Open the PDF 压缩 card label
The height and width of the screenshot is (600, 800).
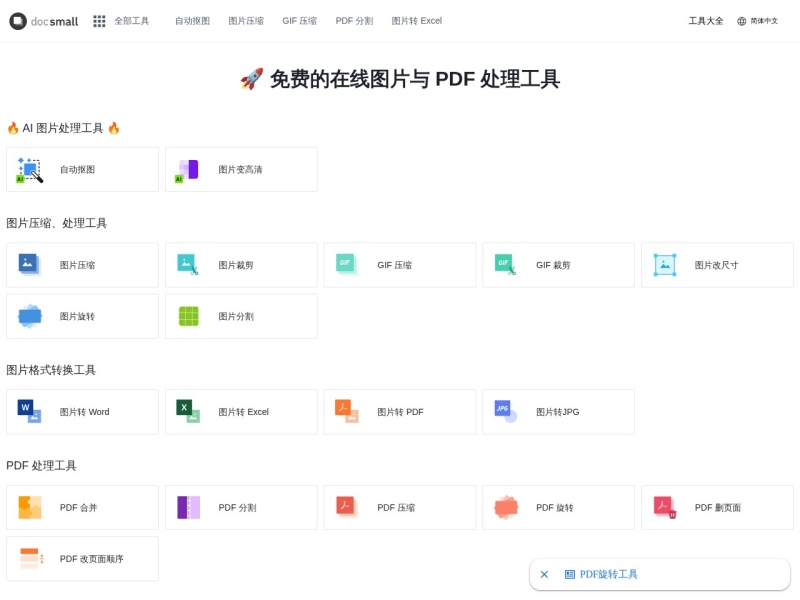(x=396, y=508)
